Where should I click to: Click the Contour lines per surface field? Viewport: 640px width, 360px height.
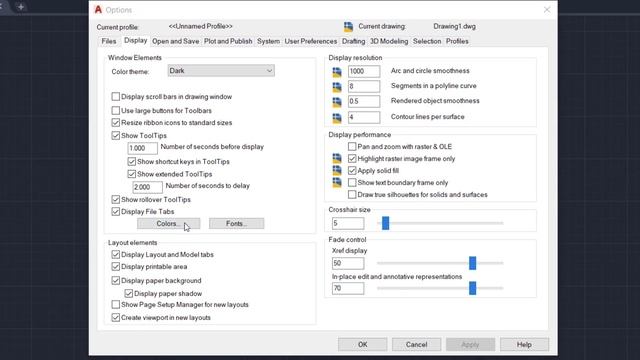(364, 117)
